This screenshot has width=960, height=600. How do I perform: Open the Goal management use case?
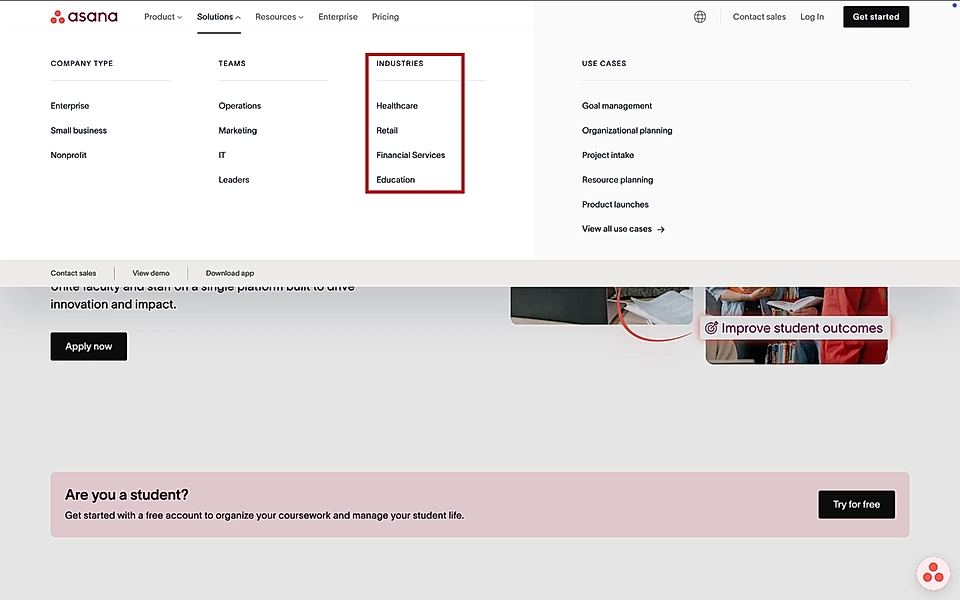(x=617, y=105)
